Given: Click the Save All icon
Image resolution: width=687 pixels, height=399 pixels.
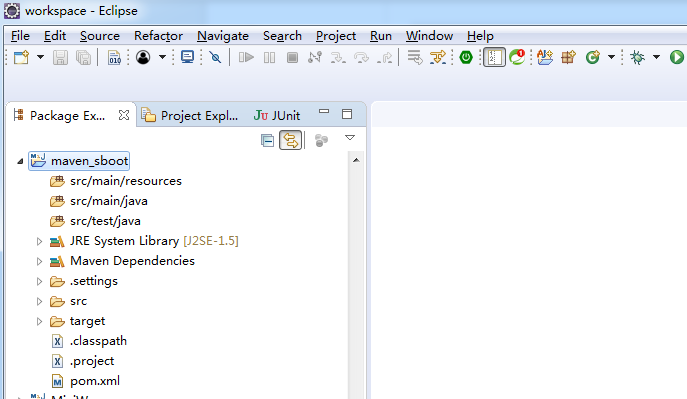Looking at the screenshot, I should point(83,57).
